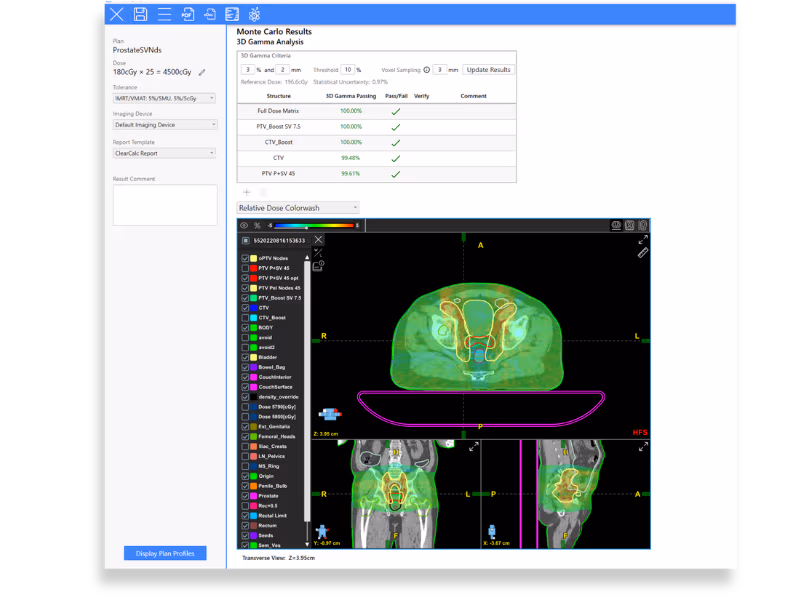Maximize the sagittal view with expand arrows
The width and height of the screenshot is (800, 600).
click(643, 447)
